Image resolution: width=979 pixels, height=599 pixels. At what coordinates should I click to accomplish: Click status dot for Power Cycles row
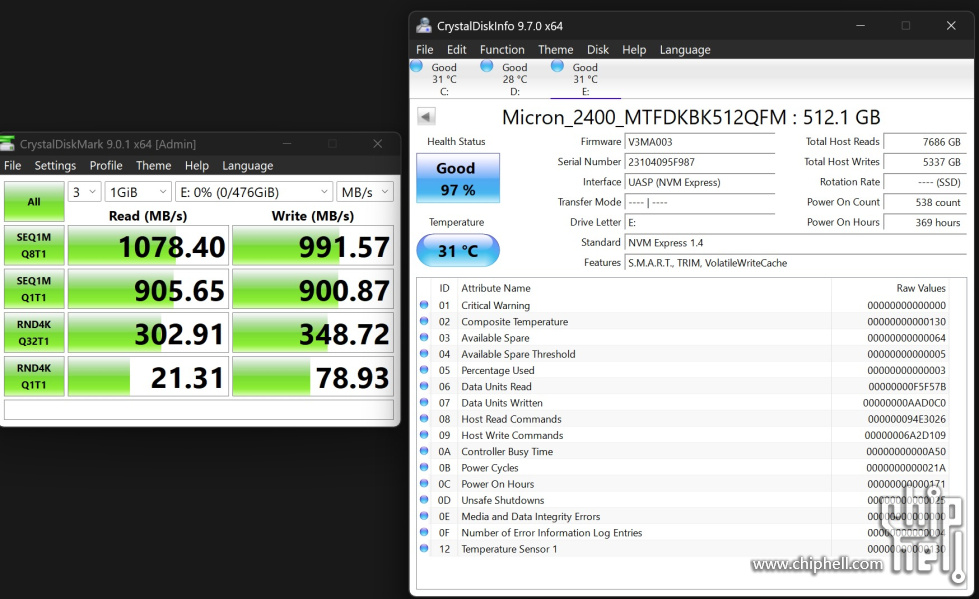click(x=424, y=467)
